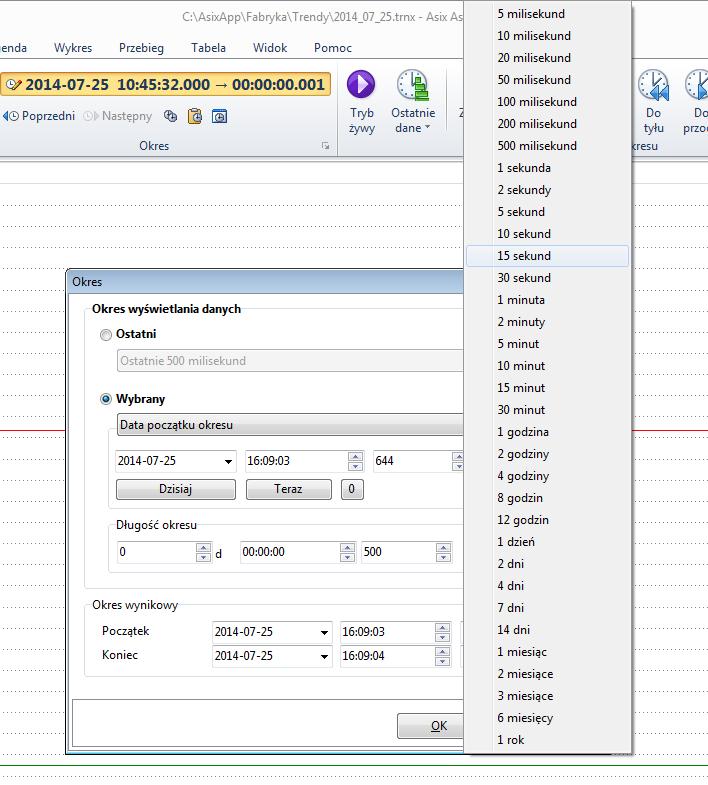This screenshot has width=708, height=785.
Task: Click the calendar period icon in the Okres group
Action: click(x=219, y=116)
